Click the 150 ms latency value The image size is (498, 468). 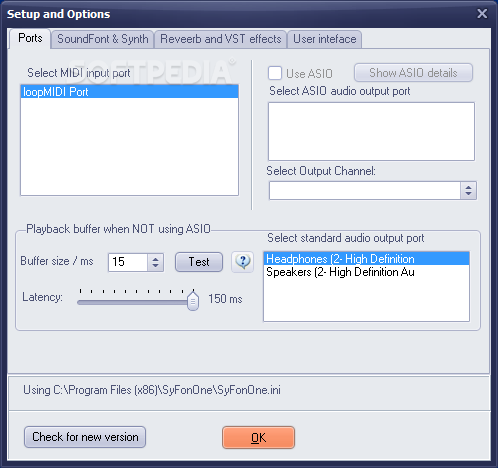[225, 299]
